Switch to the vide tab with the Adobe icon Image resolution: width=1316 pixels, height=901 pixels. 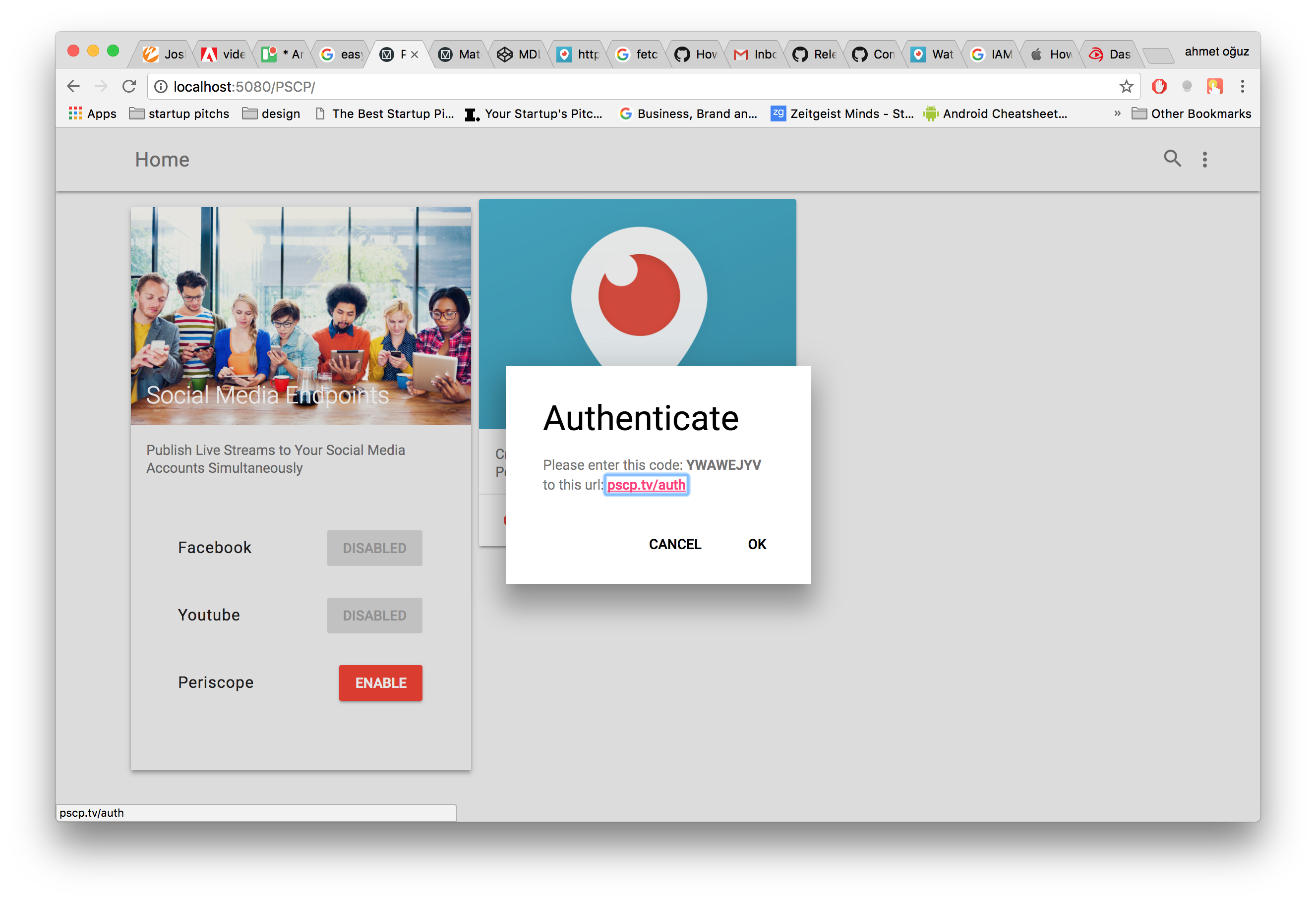224,55
